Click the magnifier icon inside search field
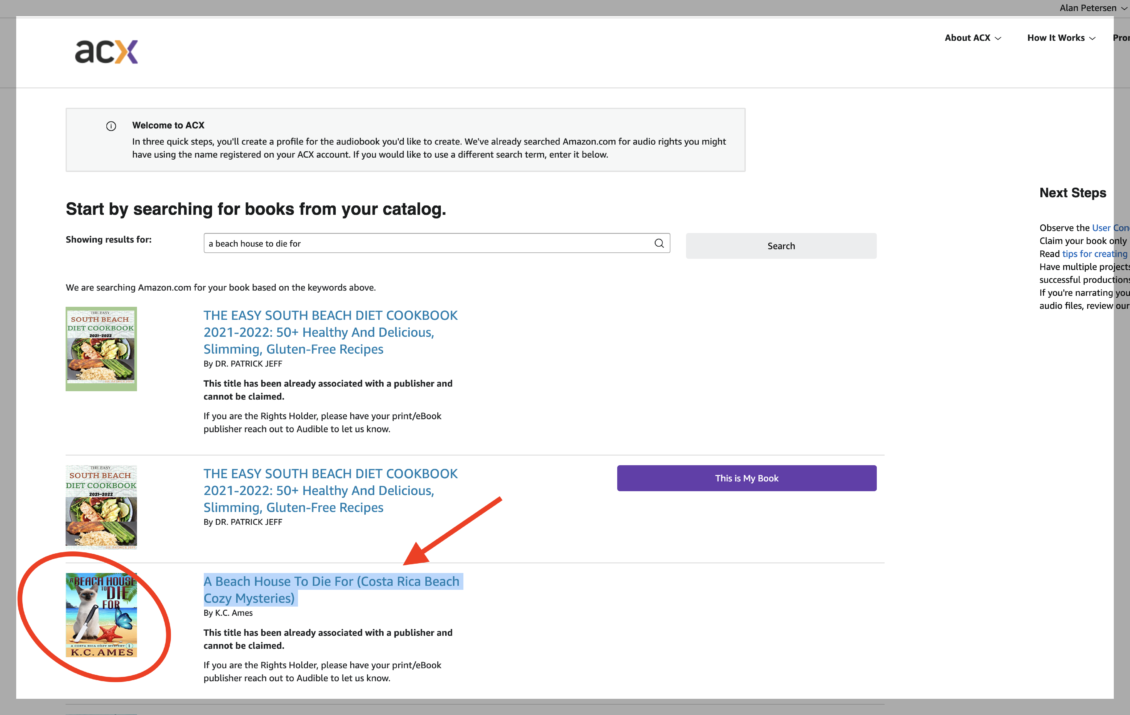 659,243
